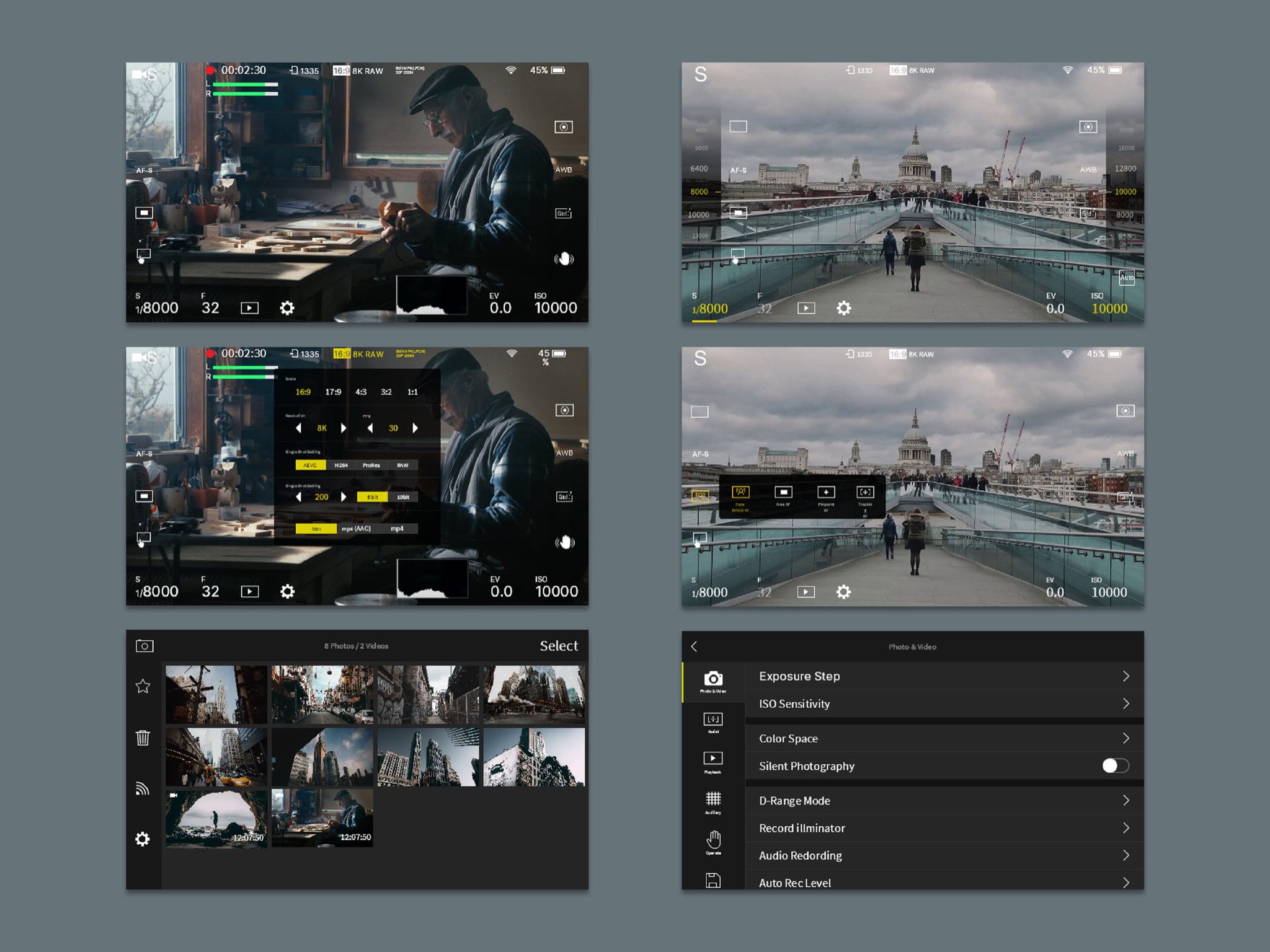
Task: Open the cave video thumbnail in gallery
Action: (216, 818)
